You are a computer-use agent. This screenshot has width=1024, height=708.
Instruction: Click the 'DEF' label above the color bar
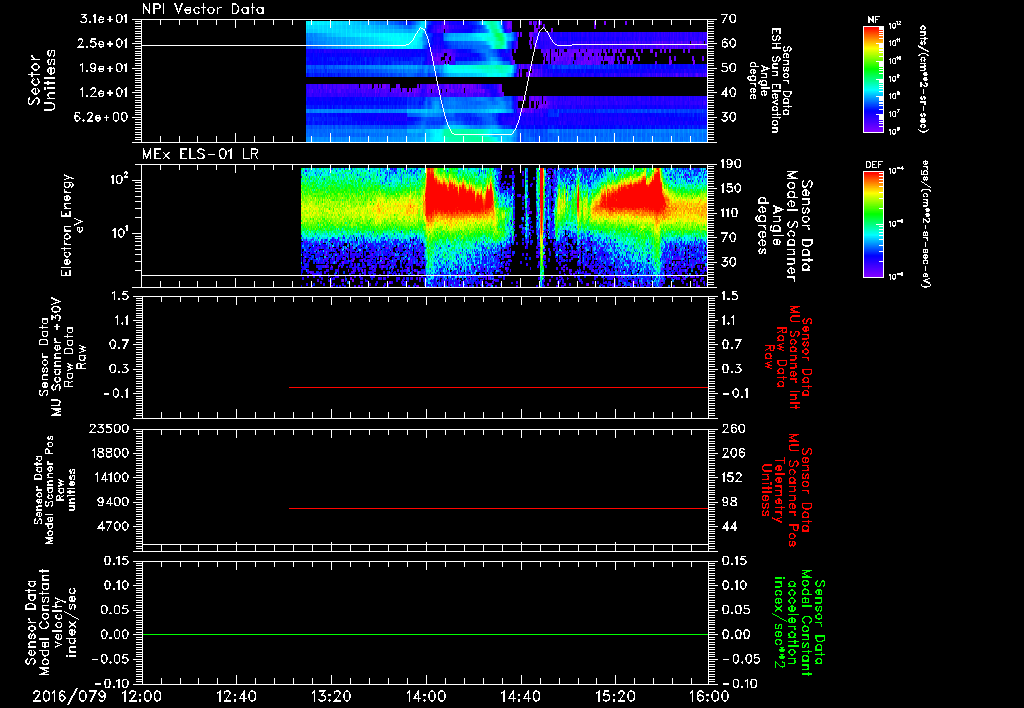coord(873,165)
